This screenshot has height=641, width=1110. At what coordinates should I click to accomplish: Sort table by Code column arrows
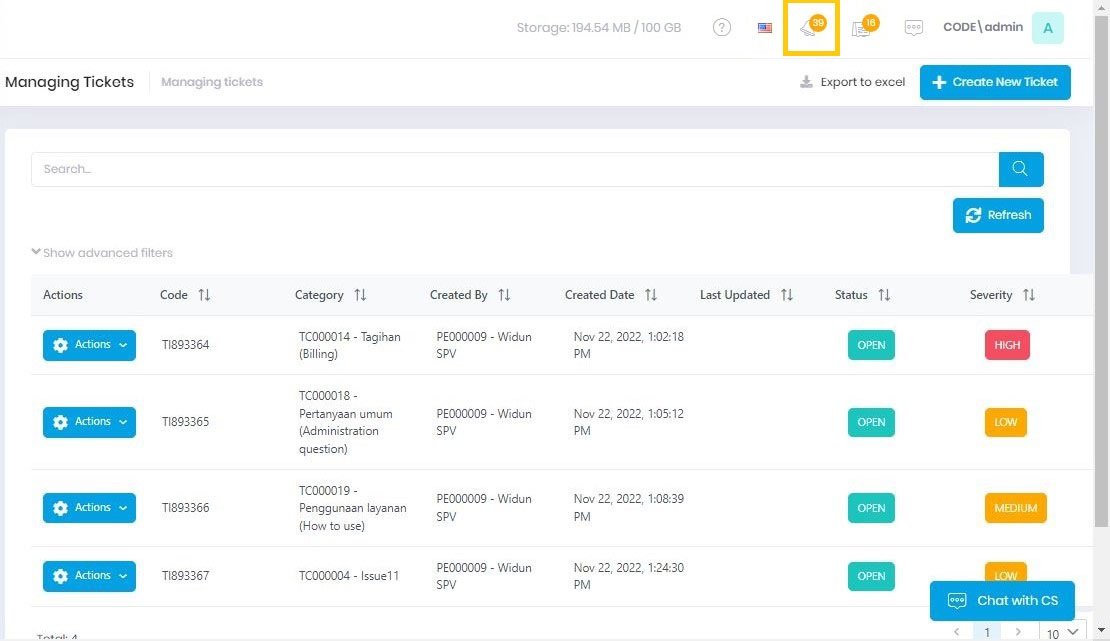[204, 295]
